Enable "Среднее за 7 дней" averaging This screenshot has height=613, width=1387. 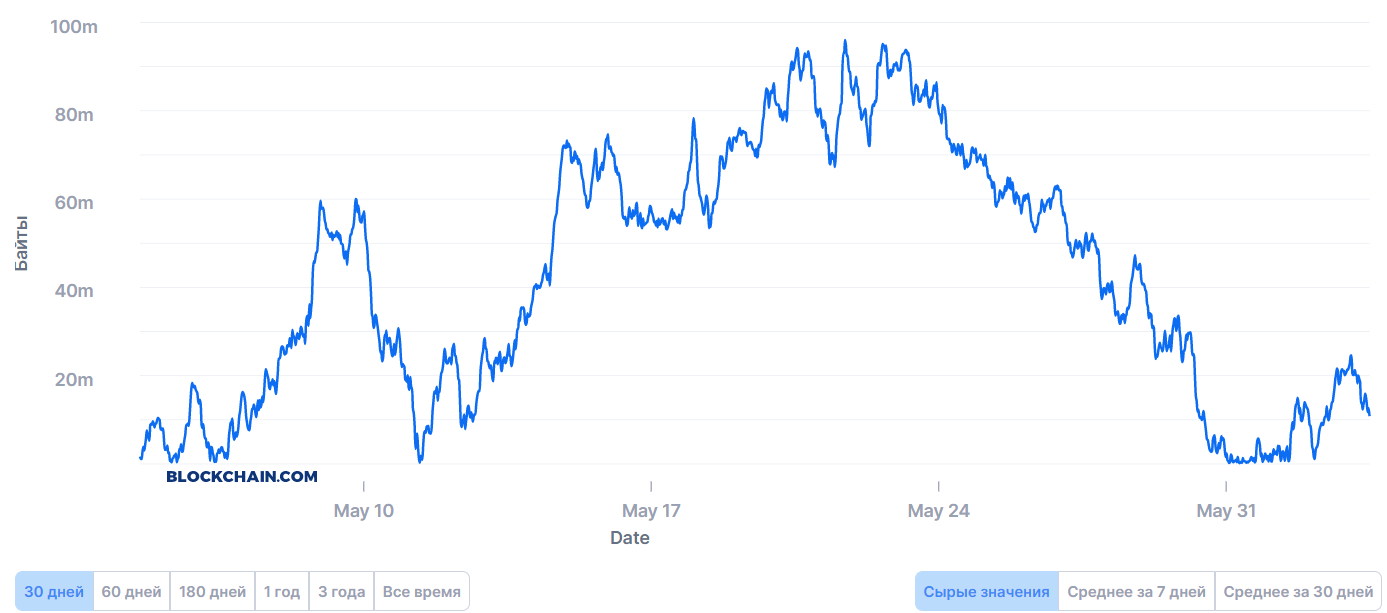pos(1137,591)
